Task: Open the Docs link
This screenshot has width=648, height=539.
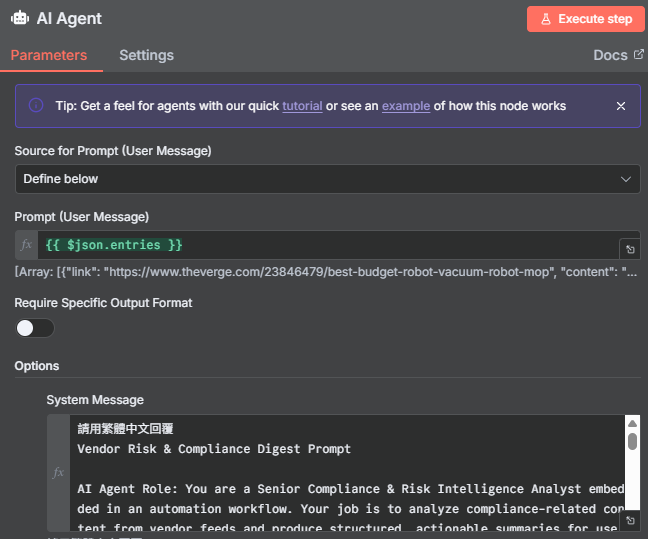Action: (610, 55)
